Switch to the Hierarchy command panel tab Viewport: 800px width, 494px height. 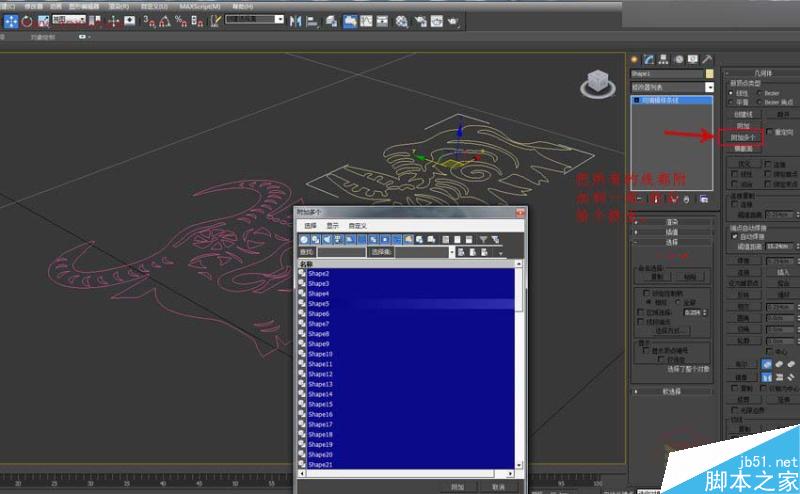pos(663,60)
